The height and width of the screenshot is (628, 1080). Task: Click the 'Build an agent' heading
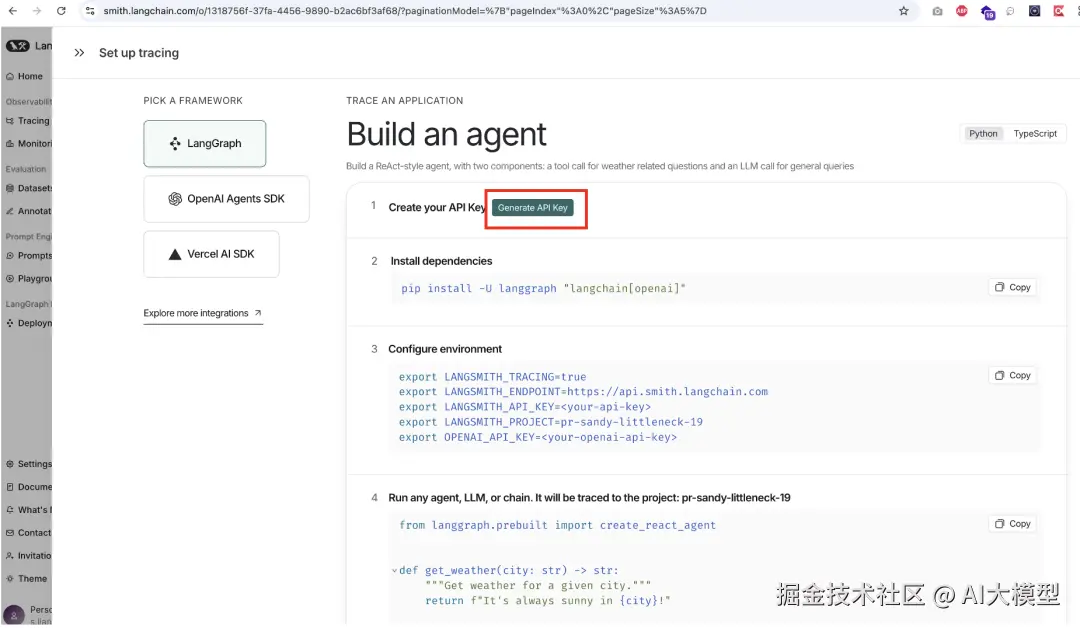coord(446,134)
